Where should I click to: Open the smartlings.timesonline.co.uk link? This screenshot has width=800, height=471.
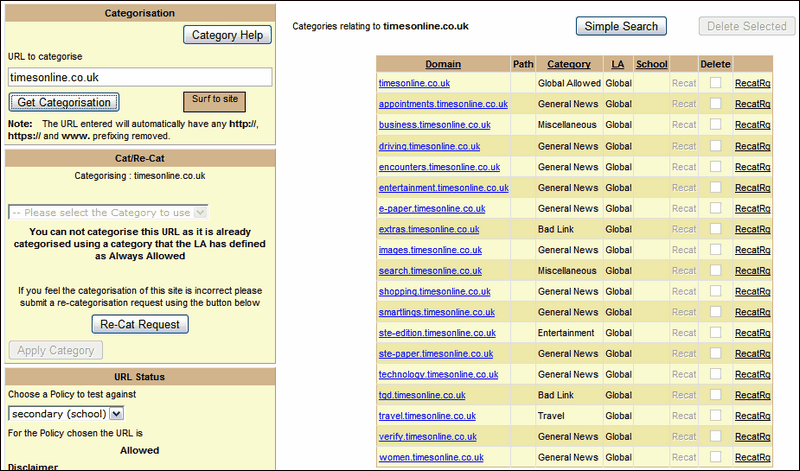tap(437, 312)
